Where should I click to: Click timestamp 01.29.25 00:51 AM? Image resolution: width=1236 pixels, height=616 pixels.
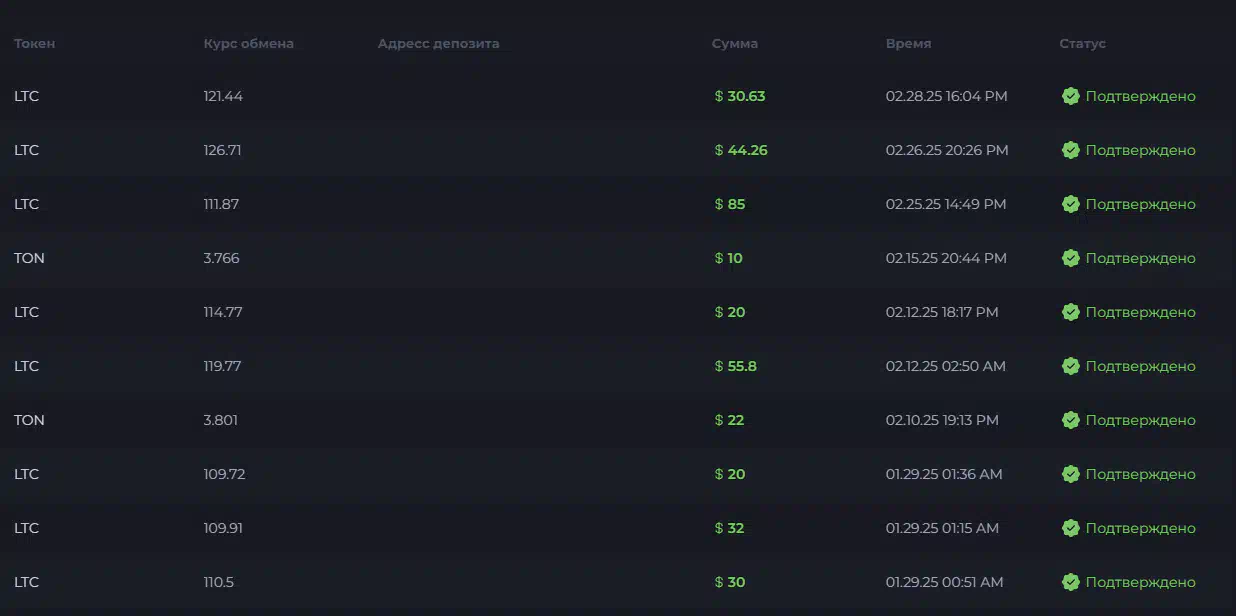pyautogui.click(x=945, y=582)
